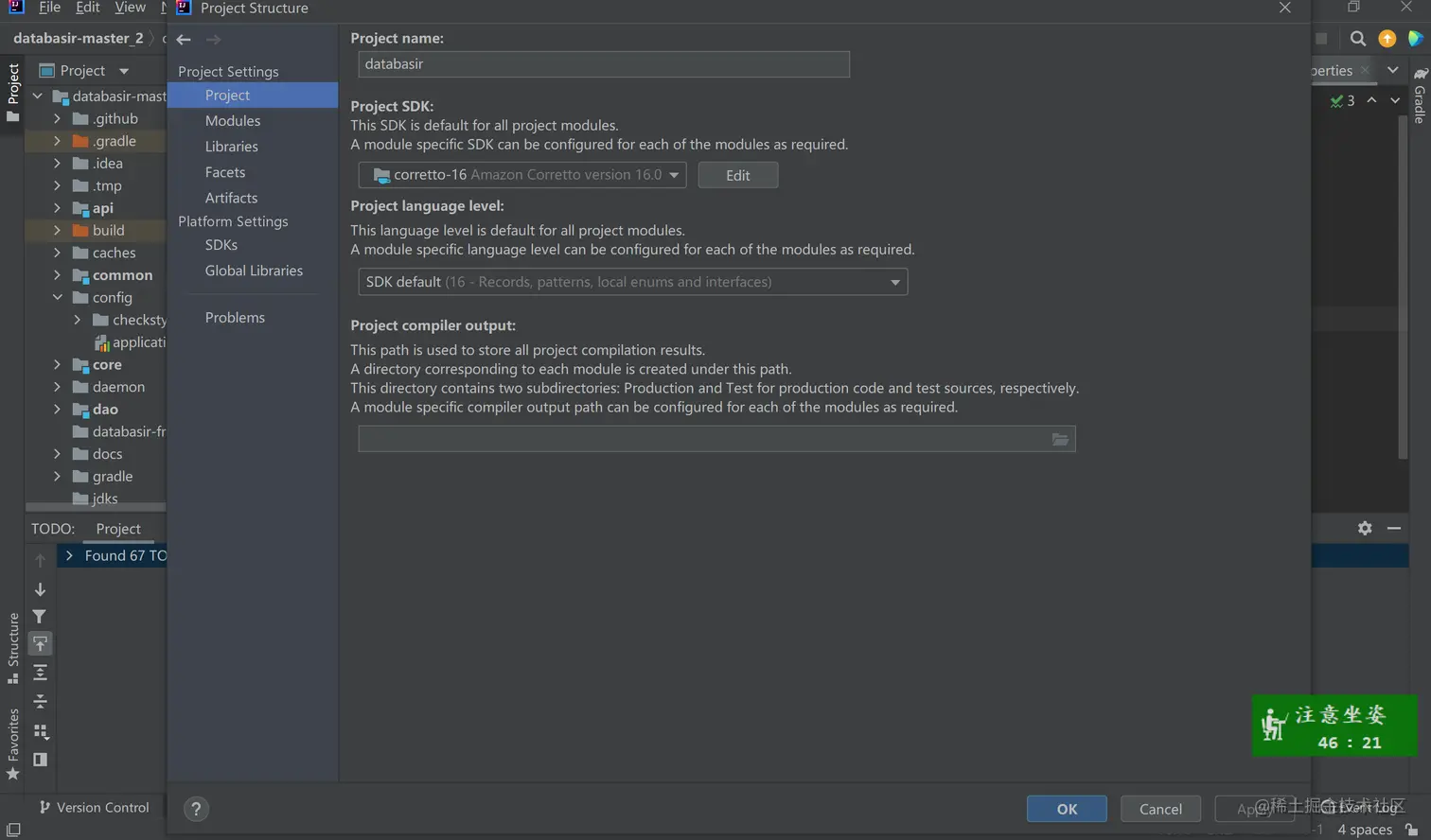The width and height of the screenshot is (1431, 840).
Task: Expand the .github folder in project tree
Action: (x=58, y=119)
